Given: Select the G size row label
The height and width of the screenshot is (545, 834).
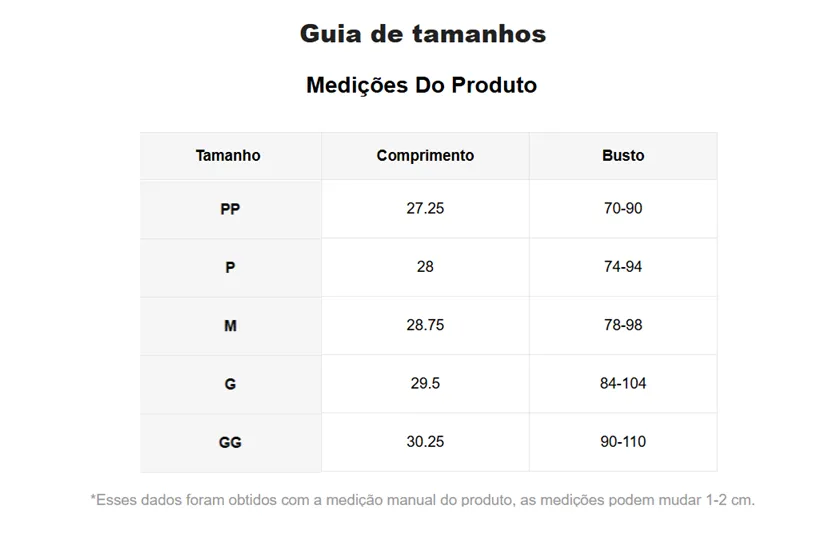Looking at the screenshot, I should coord(230,384).
